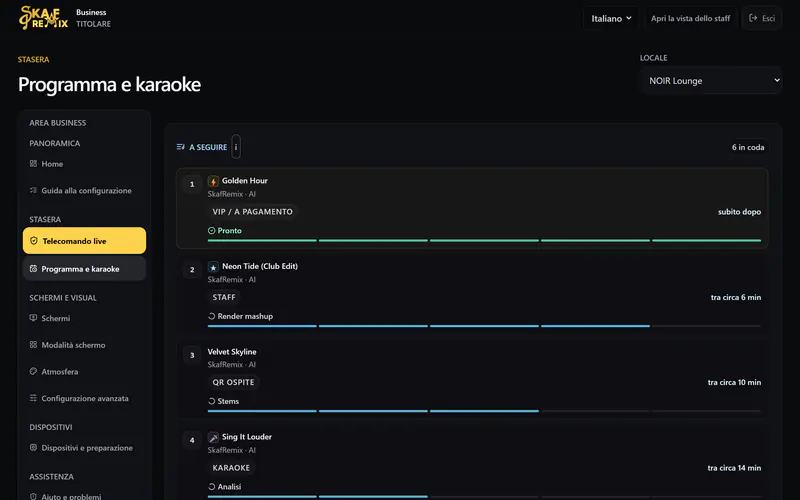Click the tra circa 14 min label

click(x=734, y=468)
